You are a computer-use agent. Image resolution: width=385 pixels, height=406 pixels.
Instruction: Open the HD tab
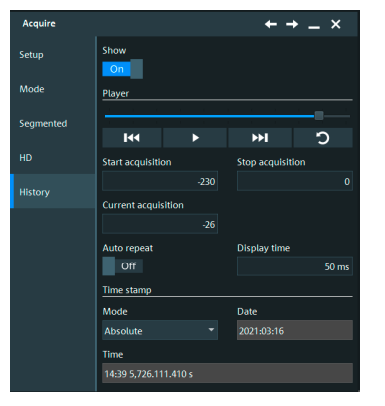coord(53,158)
